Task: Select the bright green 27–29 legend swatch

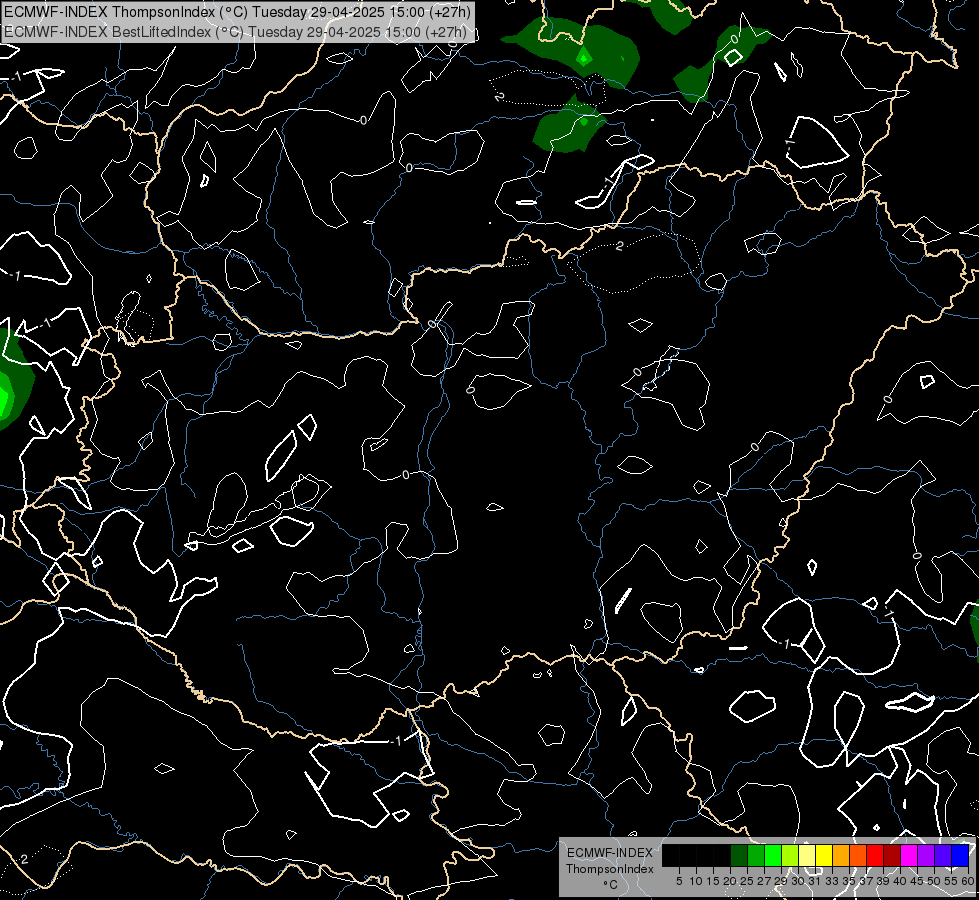Action: (773, 855)
